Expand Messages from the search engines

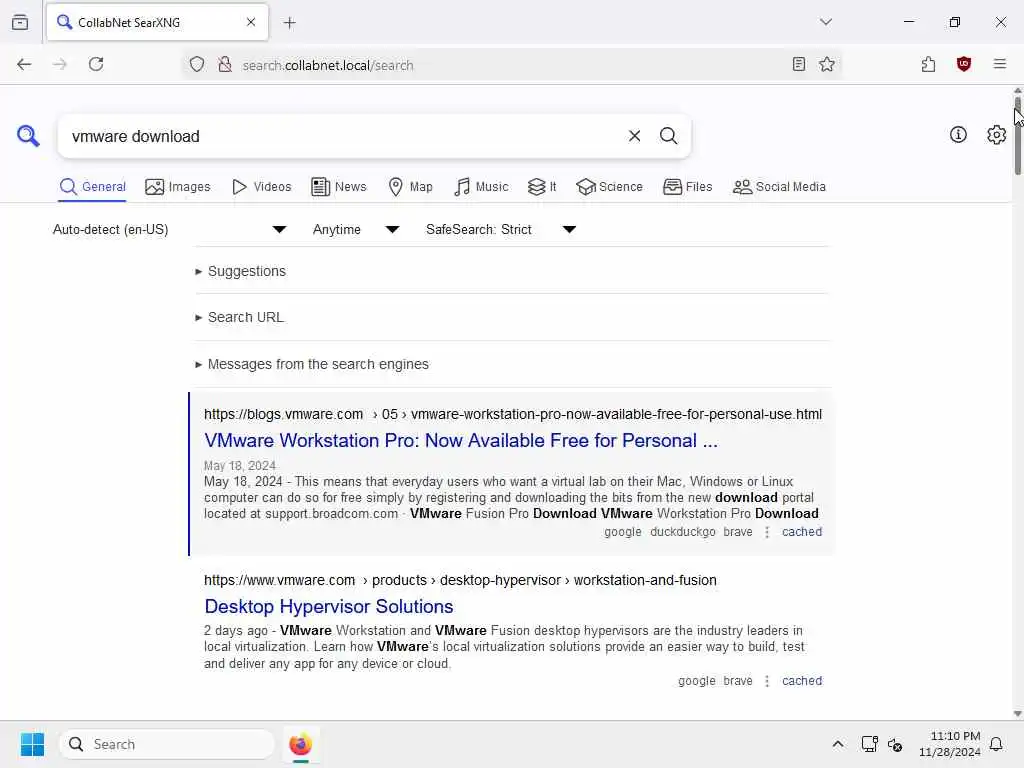312,364
